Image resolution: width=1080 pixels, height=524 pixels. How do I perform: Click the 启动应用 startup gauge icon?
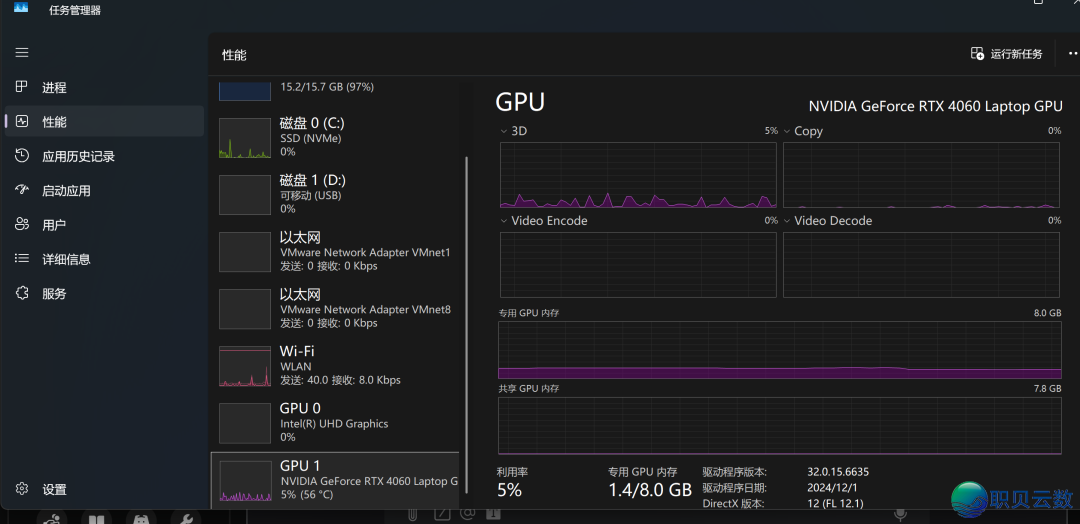pos(22,190)
